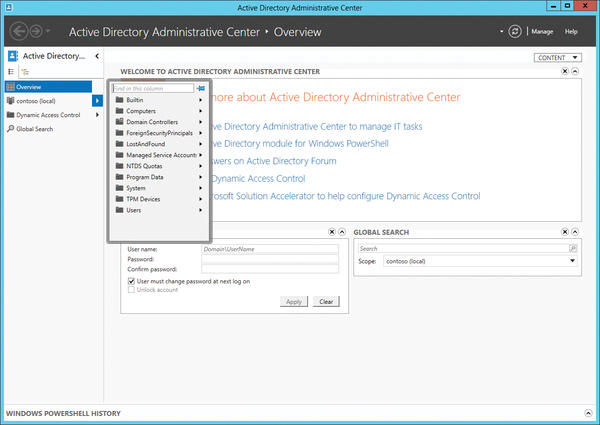The height and width of the screenshot is (425, 600).
Task: Expand the Domain Controllers arrow
Action: 200,122
